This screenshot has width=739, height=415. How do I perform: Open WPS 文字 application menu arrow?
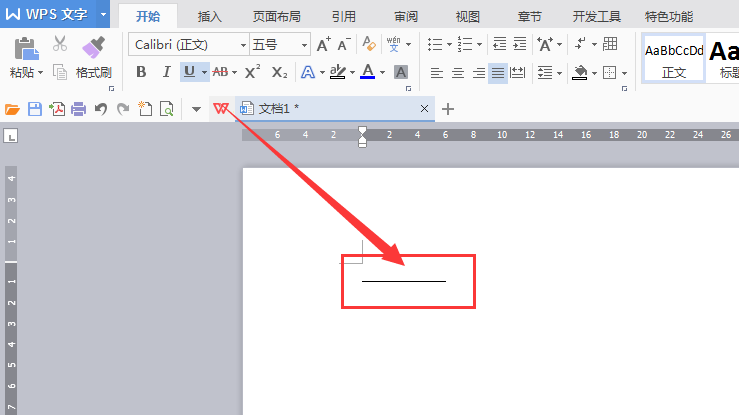(103, 14)
